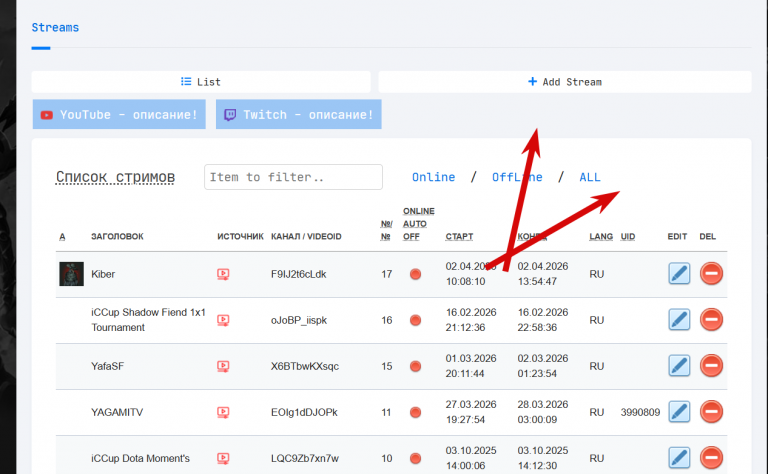Click the edit pencil for YafaSF
768x474 pixels.
[x=679, y=365]
